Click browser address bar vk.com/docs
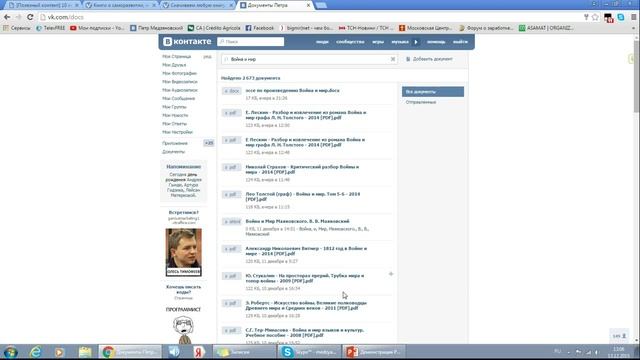 click(310, 17)
